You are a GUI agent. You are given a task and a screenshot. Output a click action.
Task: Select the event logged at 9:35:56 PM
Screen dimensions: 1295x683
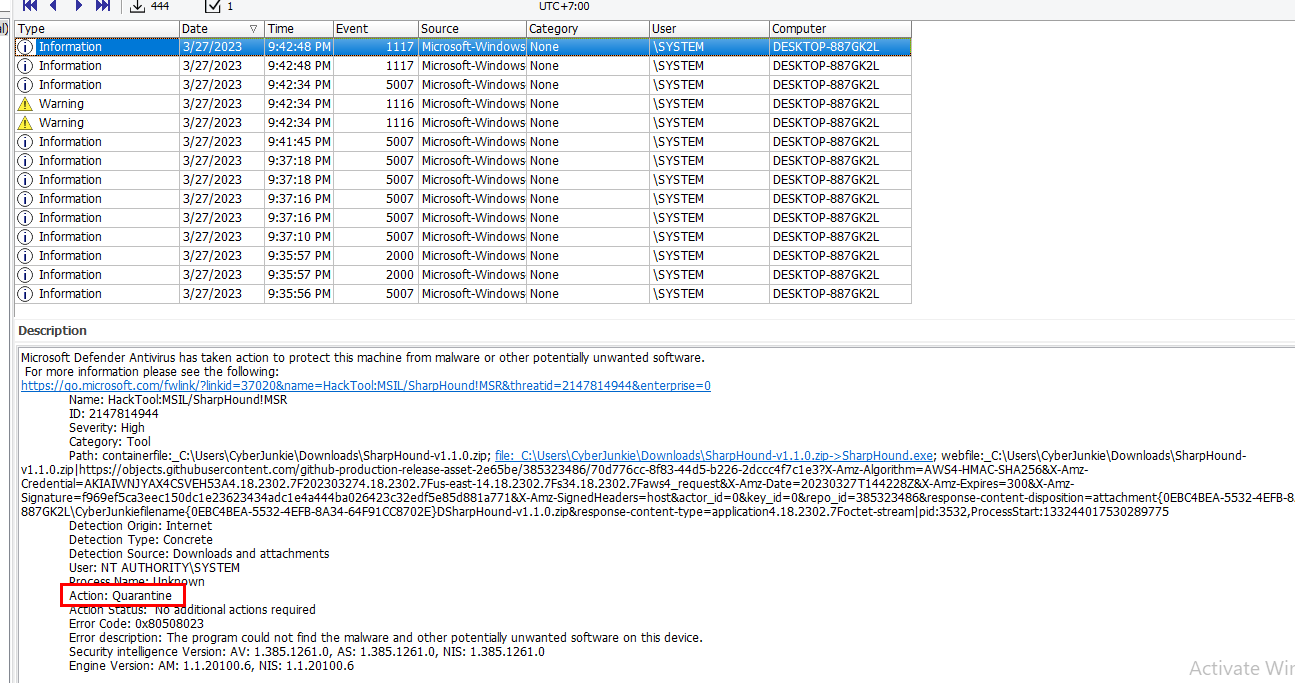(463, 294)
